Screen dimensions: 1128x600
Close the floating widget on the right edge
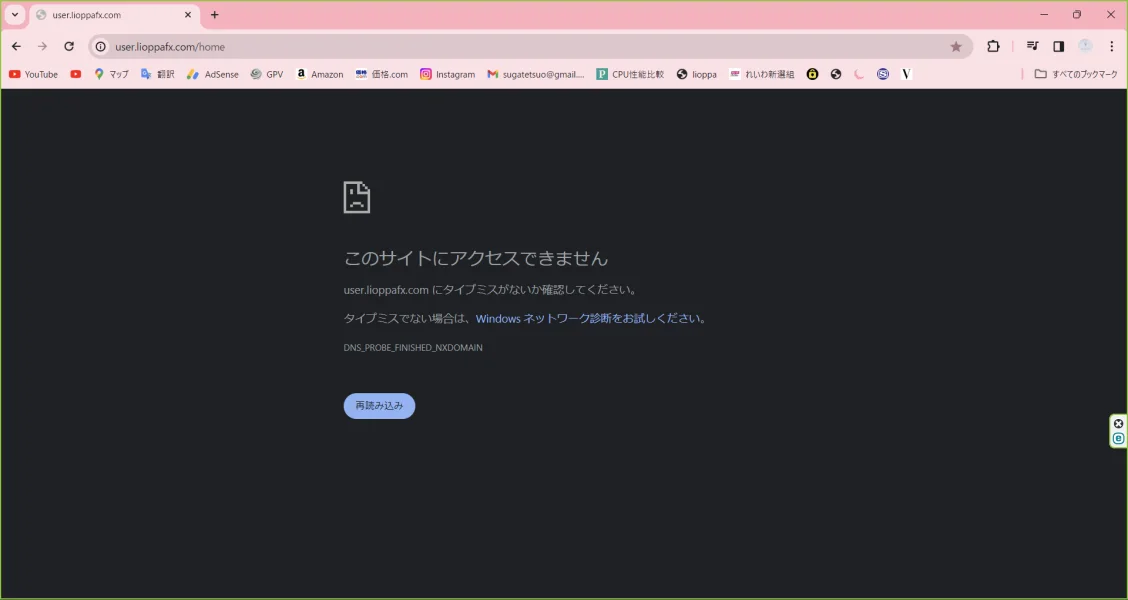coord(1117,423)
